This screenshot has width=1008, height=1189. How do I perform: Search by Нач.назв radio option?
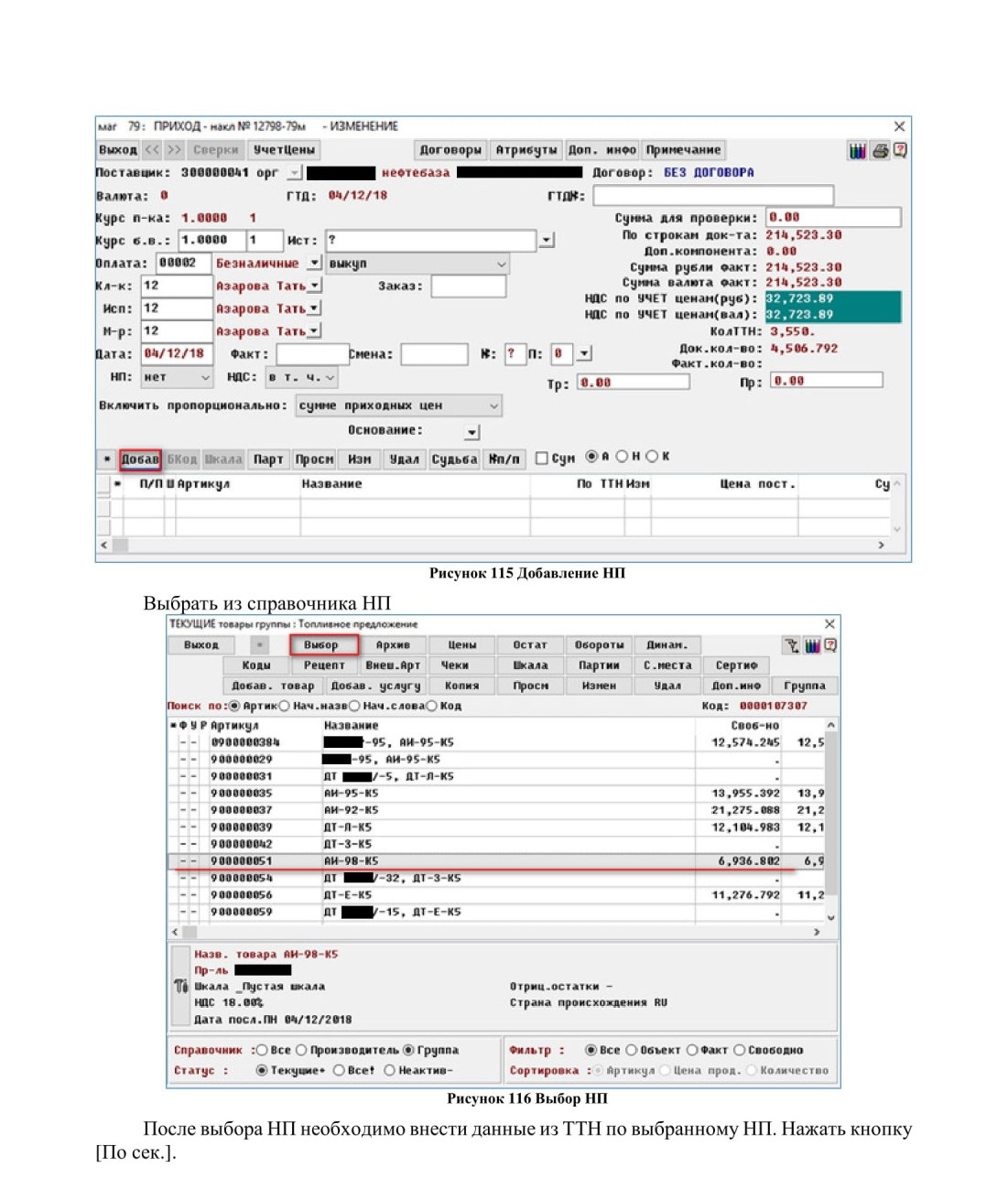pos(284,706)
